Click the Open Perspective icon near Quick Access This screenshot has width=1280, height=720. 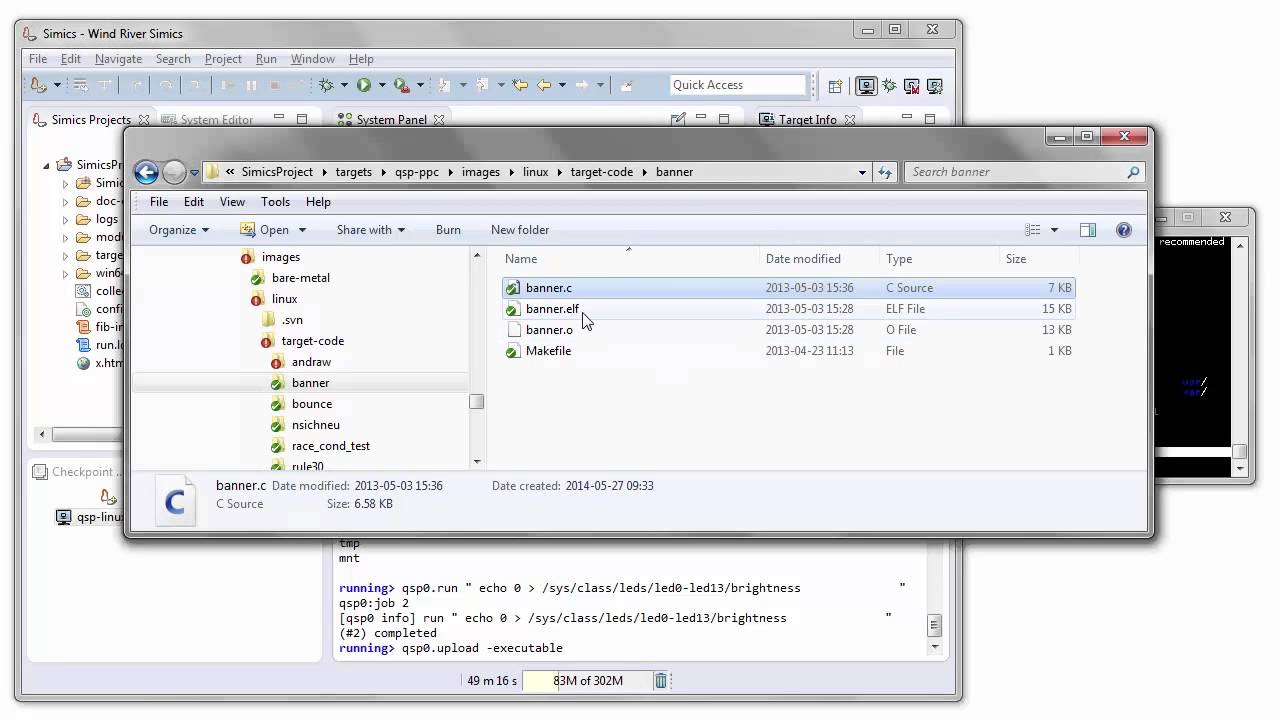[x=835, y=86]
